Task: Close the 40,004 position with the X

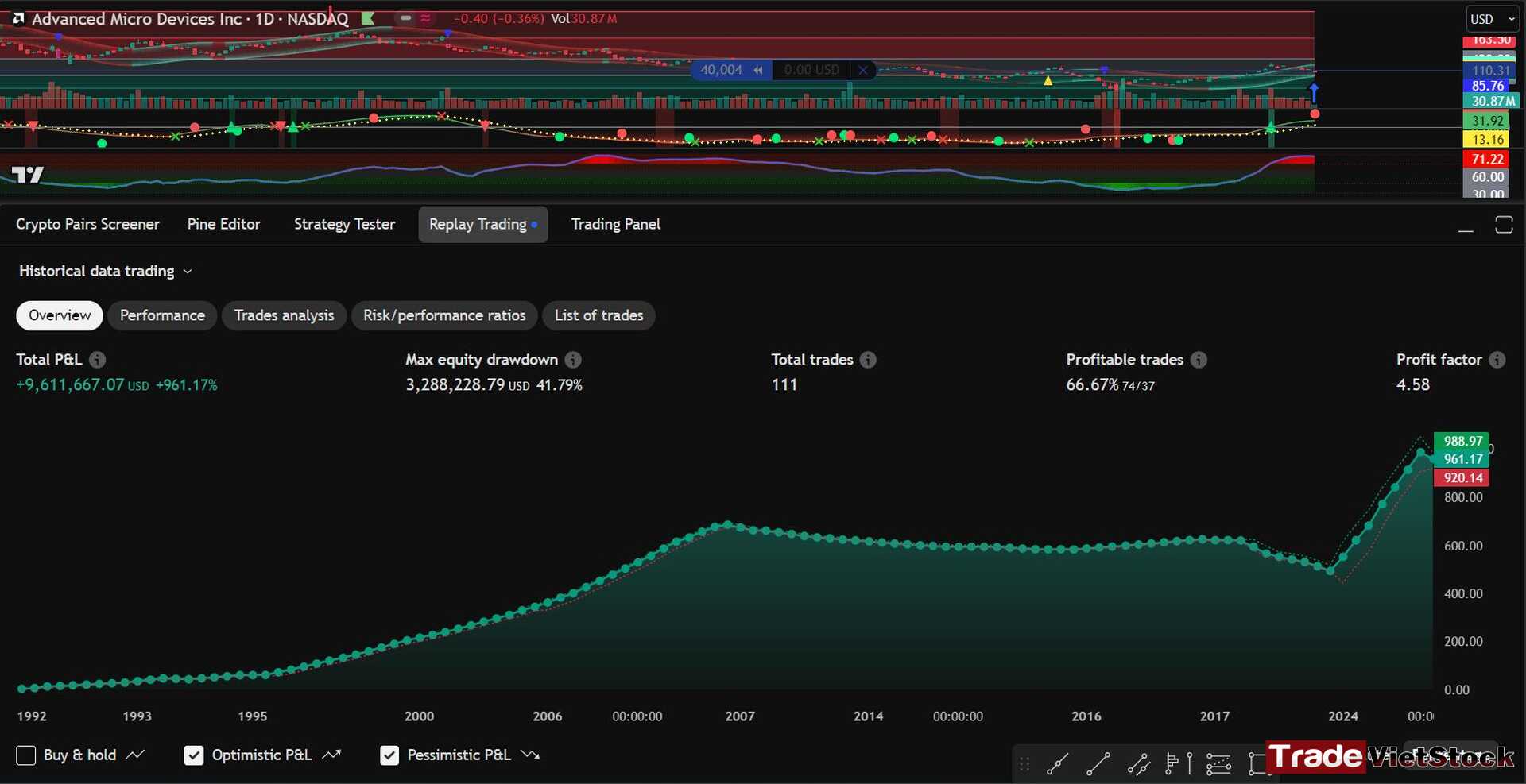Action: pos(862,70)
